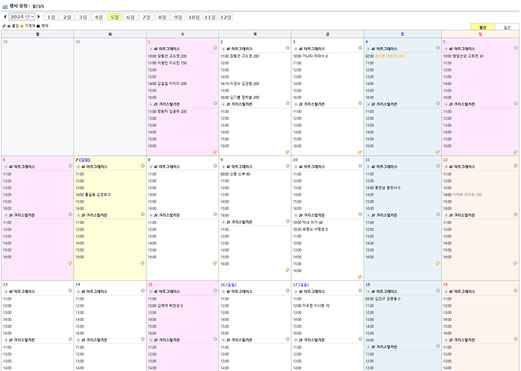The image size is (521, 371).
Task: Click the hand icon at bottom of day 4
Action: [x=438, y=152]
